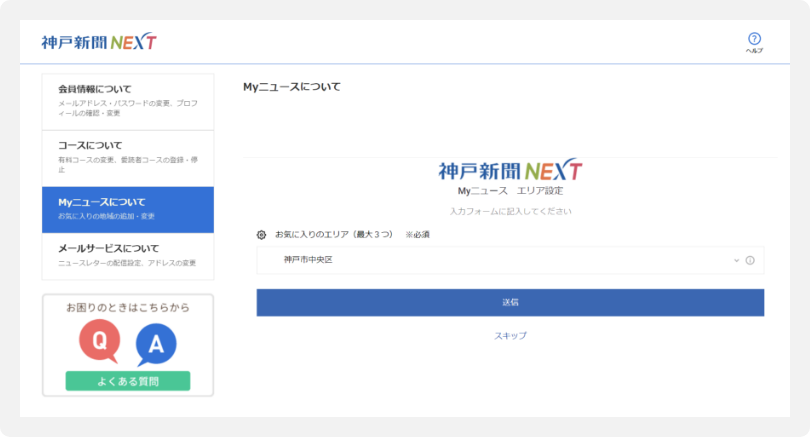This screenshot has width=810, height=437.
Task: Click the center 神戸新聞NEXT form logo
Action: (510, 169)
